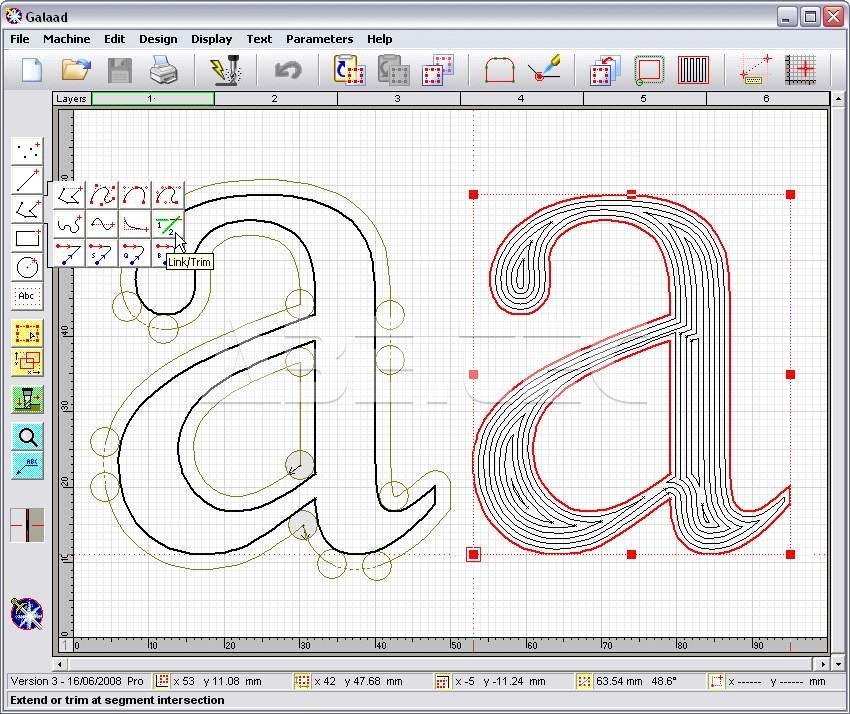Image resolution: width=850 pixels, height=714 pixels.
Task: Choose the Abc text tool
Action: pos(27,296)
